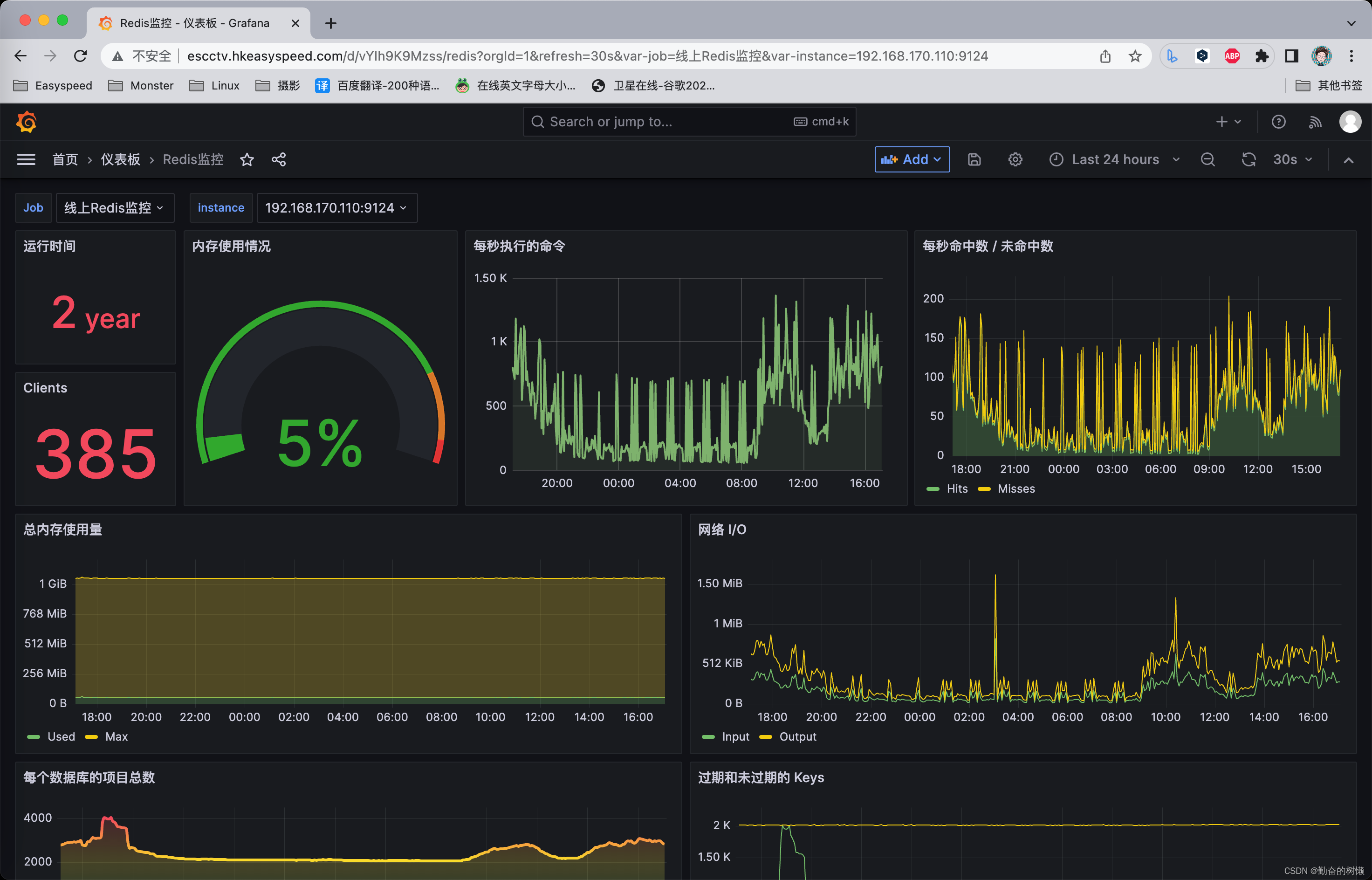Open the hamburger navigation menu
This screenshot has width=1372, height=880.
pos(26,159)
